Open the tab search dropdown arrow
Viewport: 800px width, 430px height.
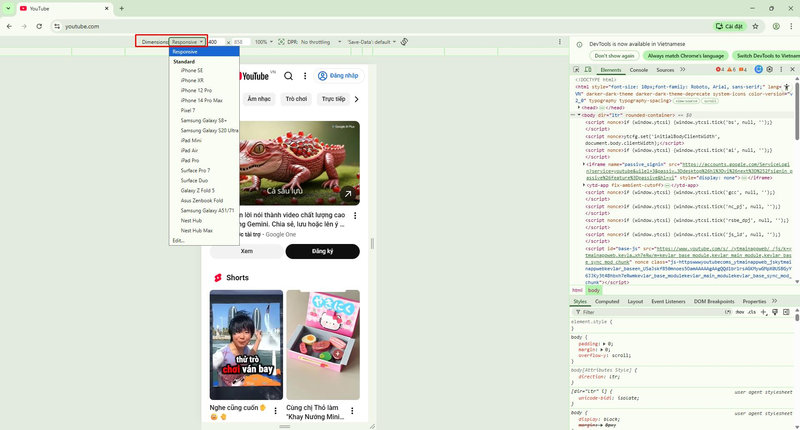[x=8, y=8]
